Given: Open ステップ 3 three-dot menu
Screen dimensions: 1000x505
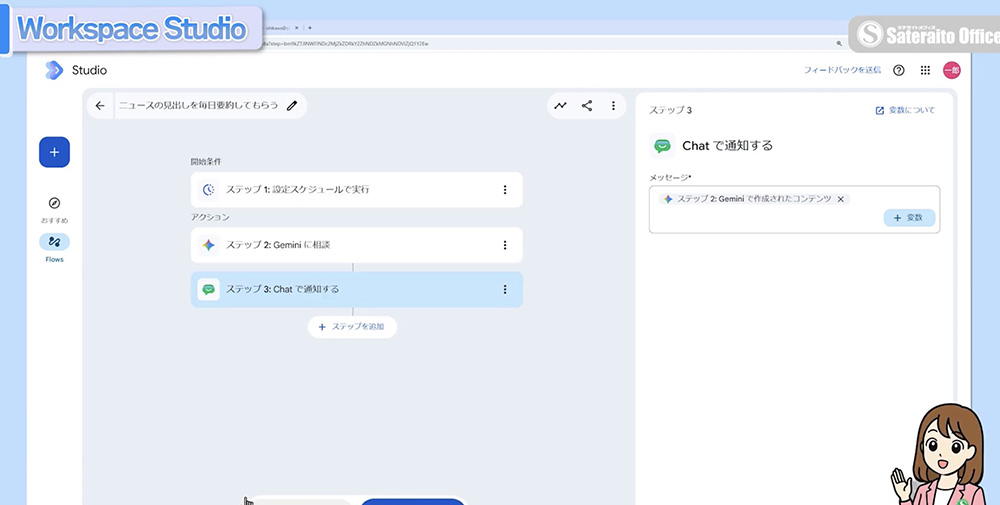Looking at the screenshot, I should click(504, 289).
